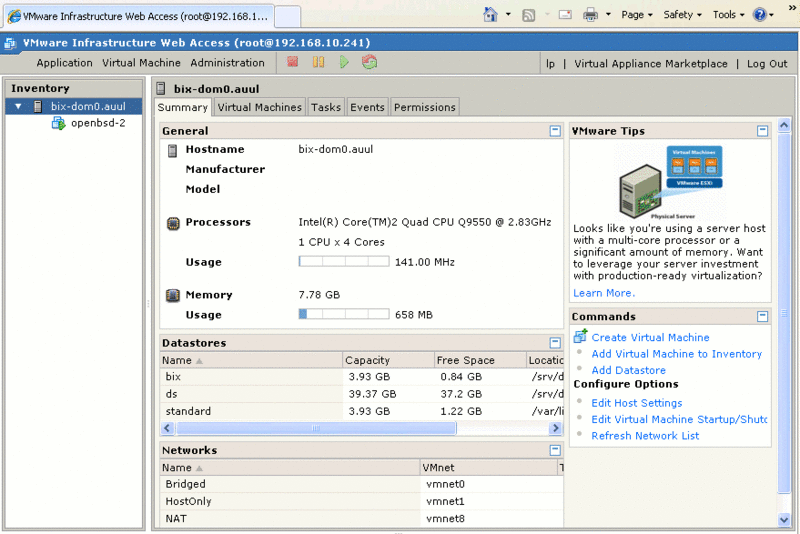Click Add Virtual Machine to Inventory link

click(677, 353)
